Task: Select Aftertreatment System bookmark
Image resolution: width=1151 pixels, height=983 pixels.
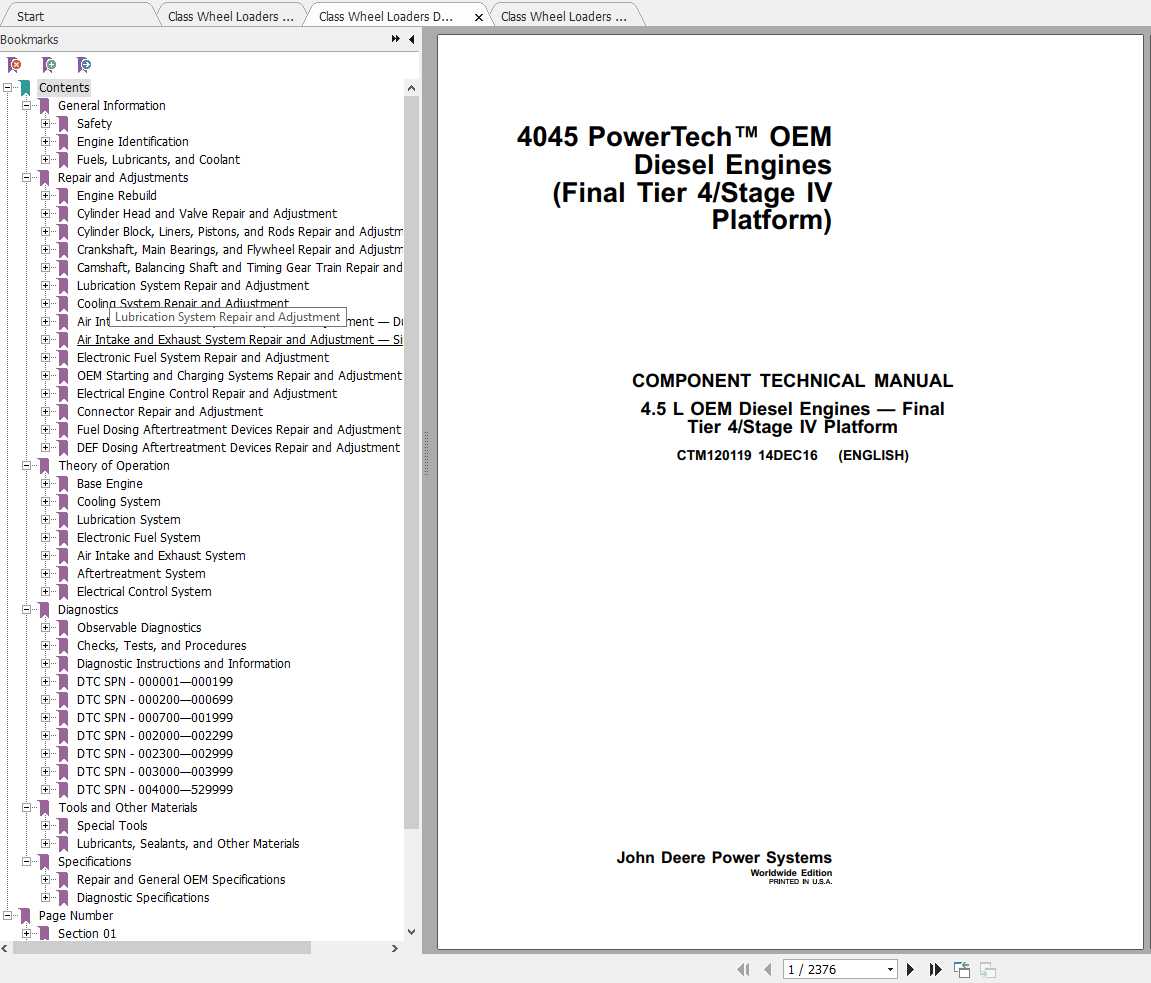Action: click(x=141, y=574)
